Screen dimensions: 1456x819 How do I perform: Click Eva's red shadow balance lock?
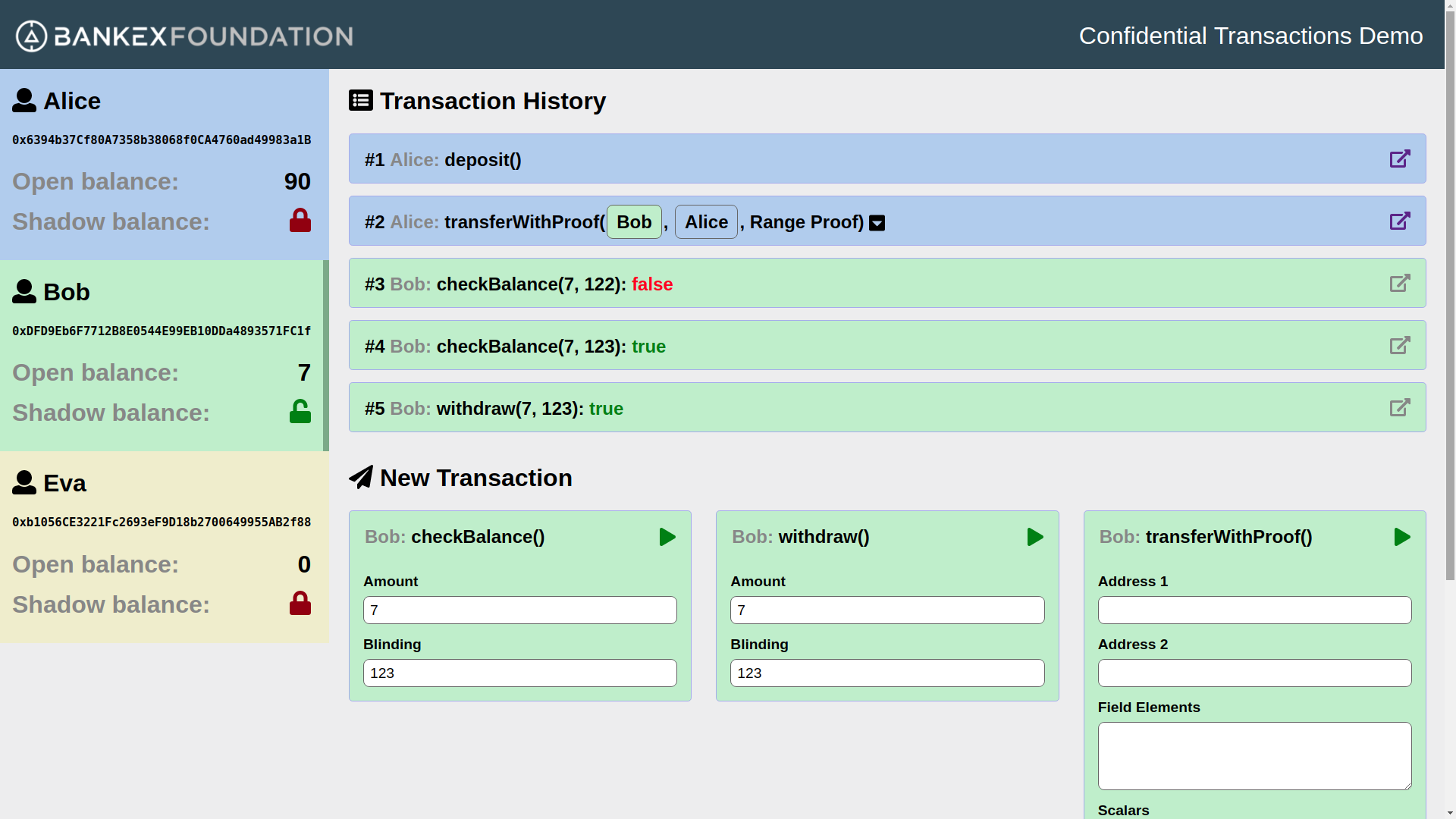point(300,603)
